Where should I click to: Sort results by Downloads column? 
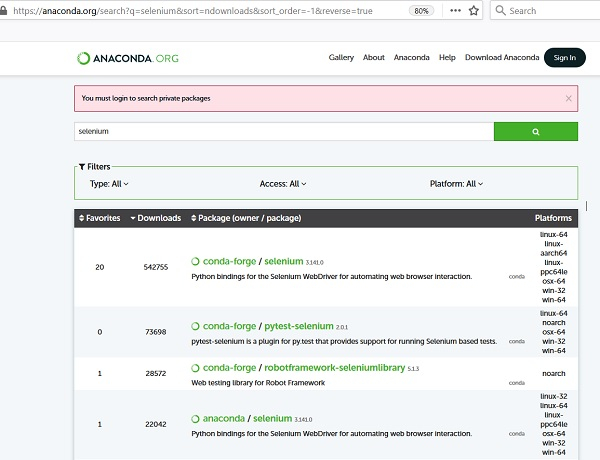click(156, 218)
